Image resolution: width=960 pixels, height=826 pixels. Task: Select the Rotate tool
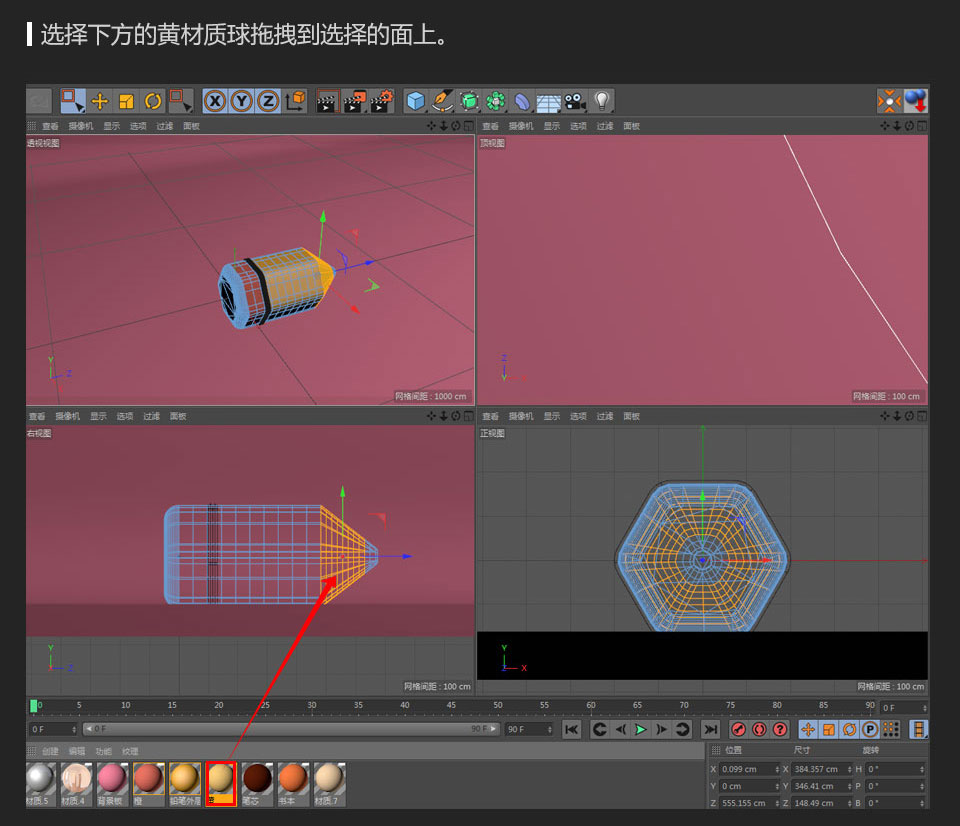pos(150,100)
